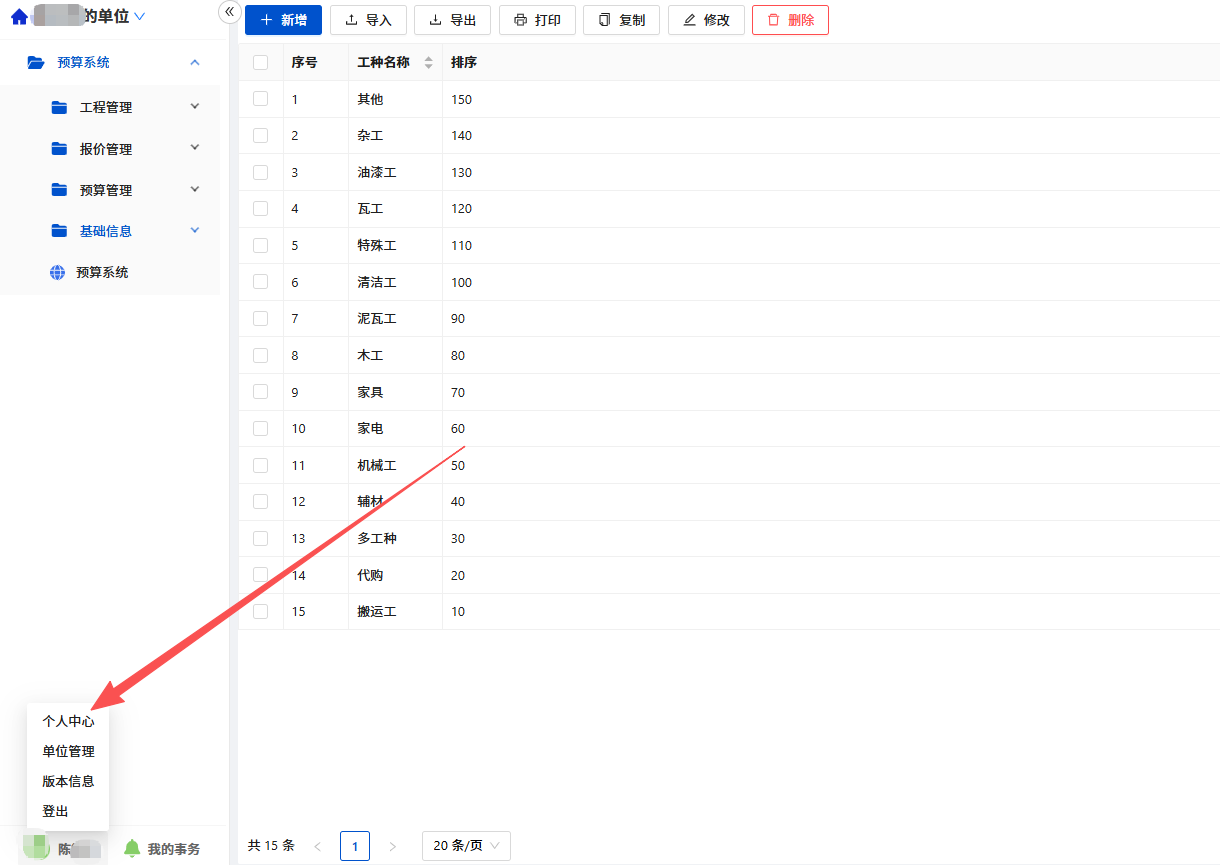
Task: Select the checkbox for row 杂工
Action: [261, 135]
